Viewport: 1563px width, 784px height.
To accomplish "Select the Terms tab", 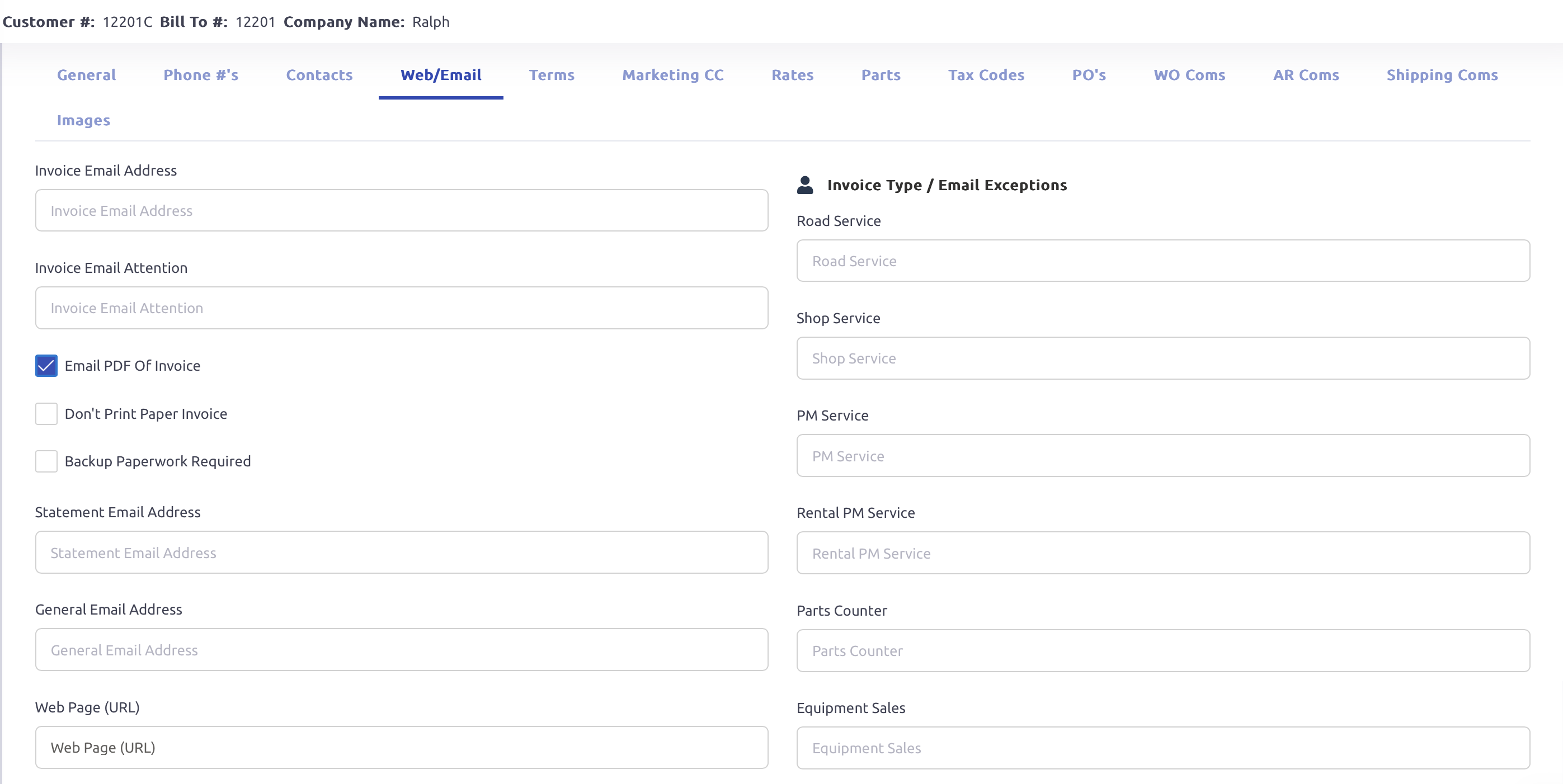I will pyautogui.click(x=551, y=74).
